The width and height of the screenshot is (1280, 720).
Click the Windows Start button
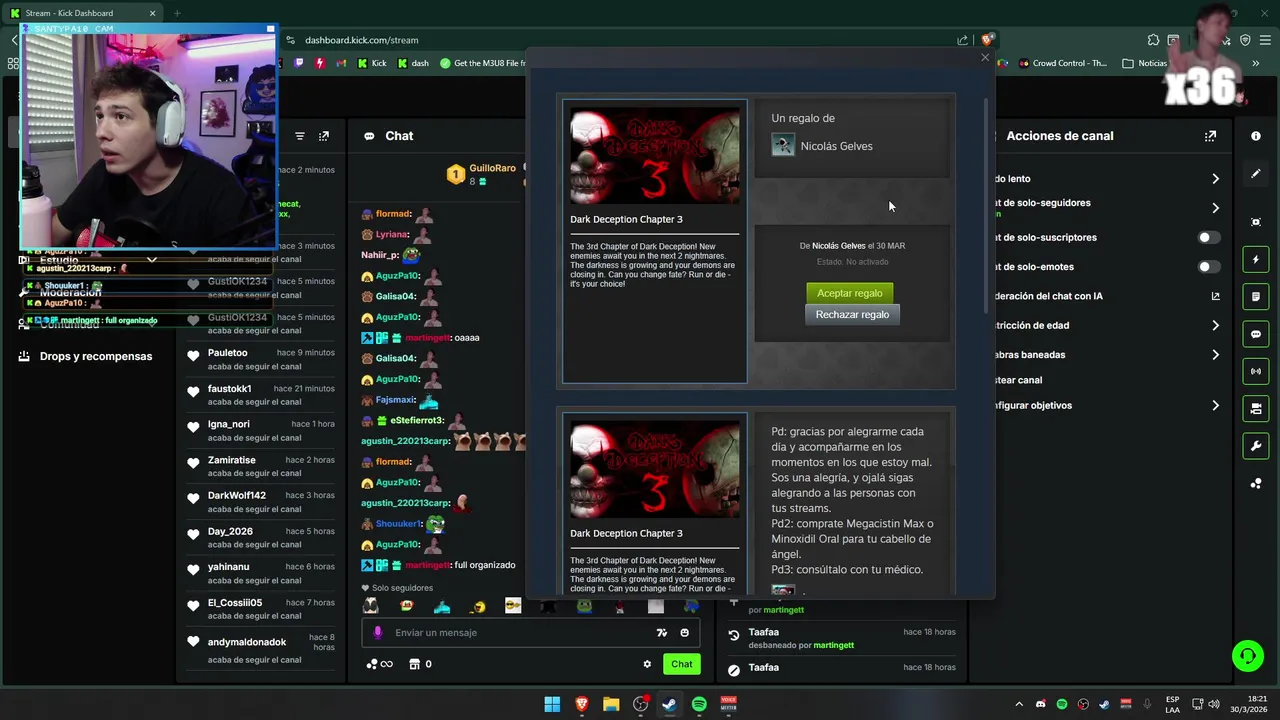tap(552, 704)
